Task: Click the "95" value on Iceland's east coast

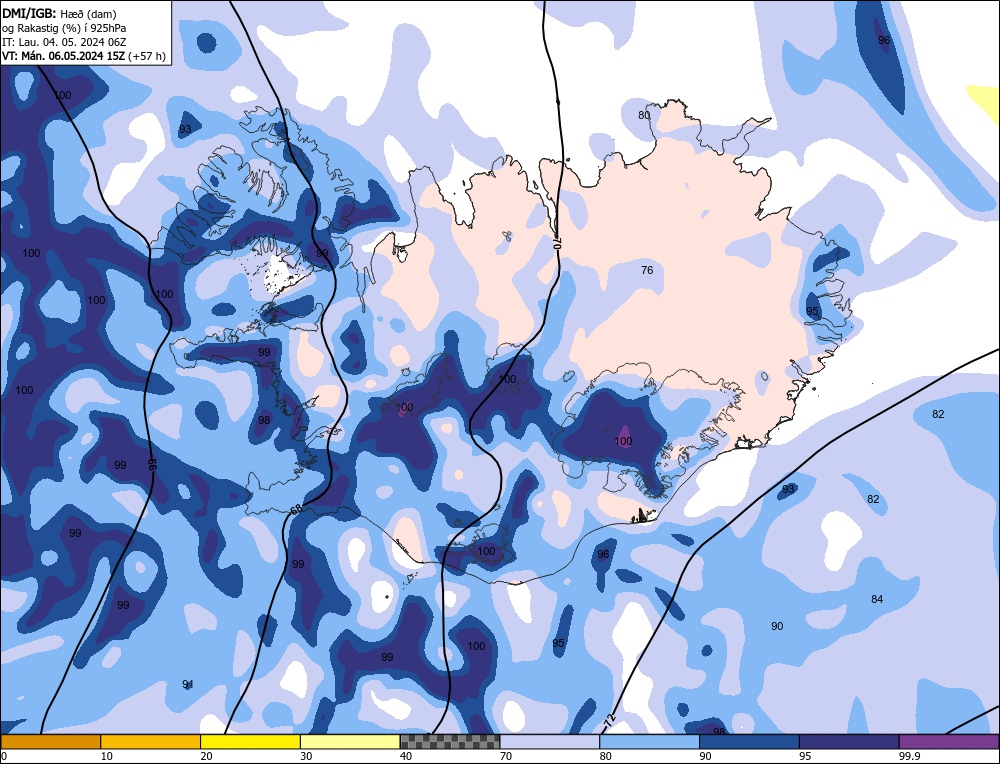Action: 812,311
